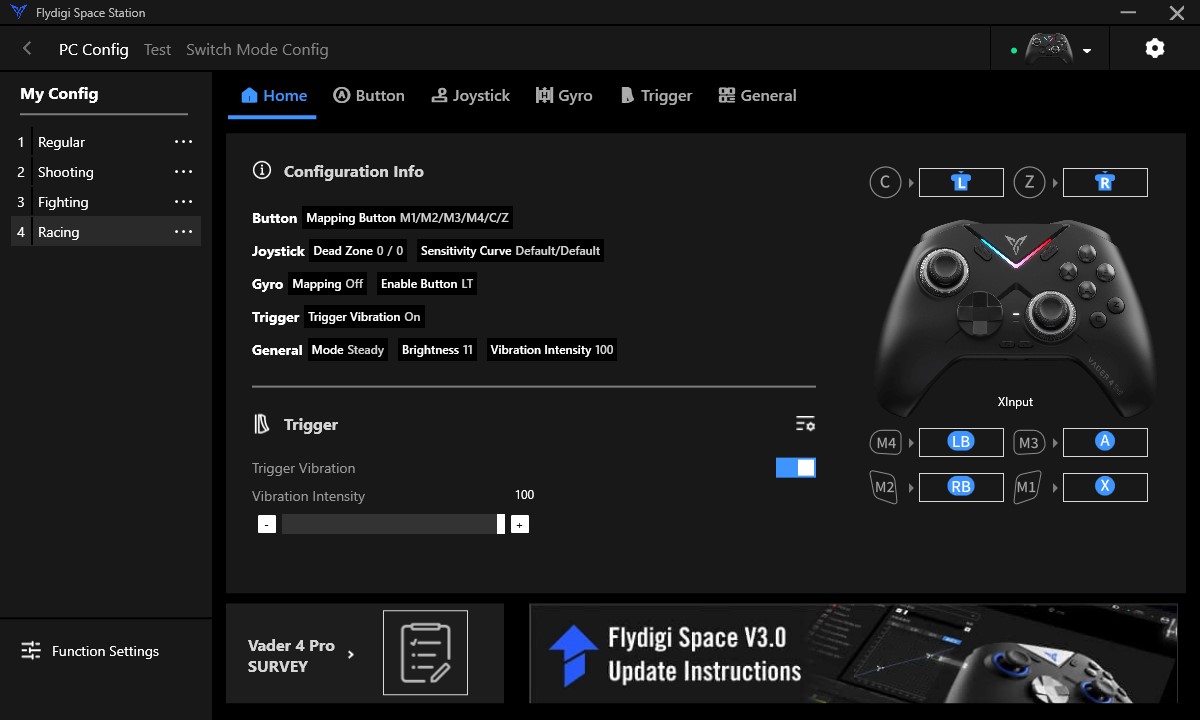Open Switch Mode Config
The width and height of the screenshot is (1200, 720).
pyautogui.click(x=256, y=48)
